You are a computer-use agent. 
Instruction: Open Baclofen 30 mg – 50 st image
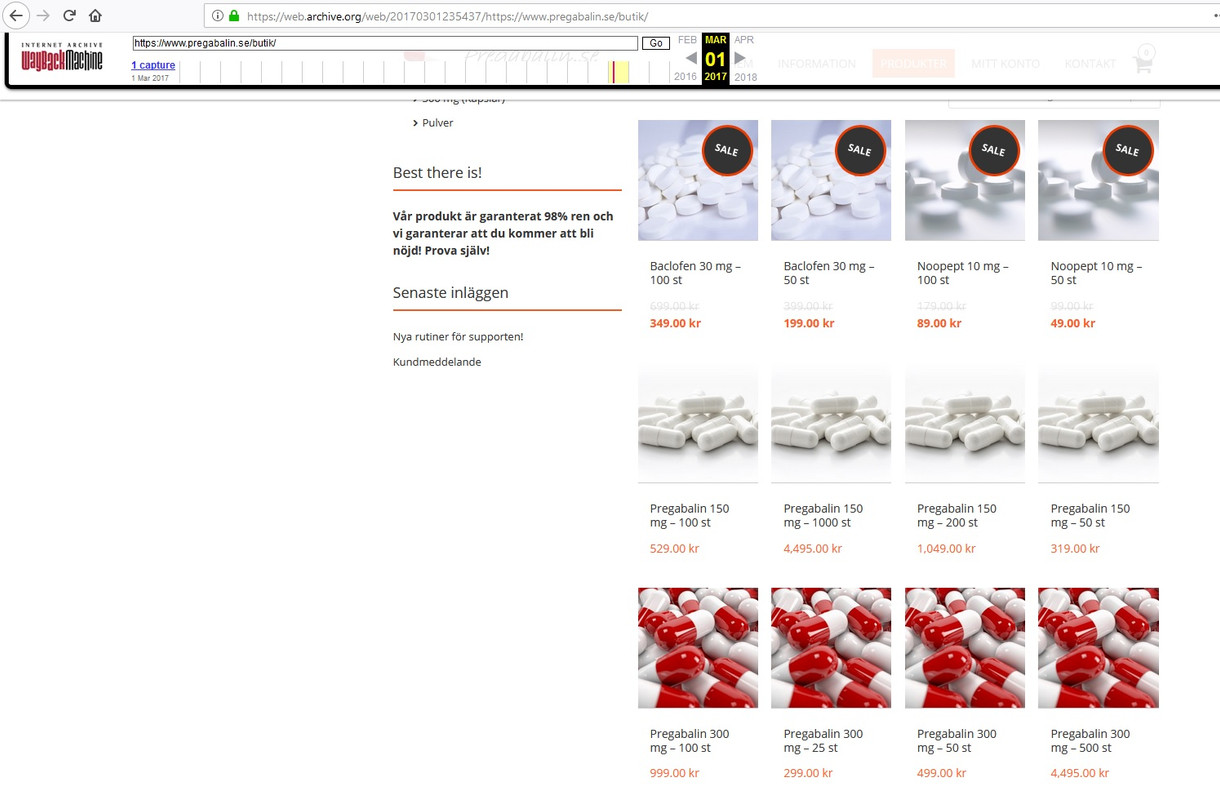pos(831,180)
